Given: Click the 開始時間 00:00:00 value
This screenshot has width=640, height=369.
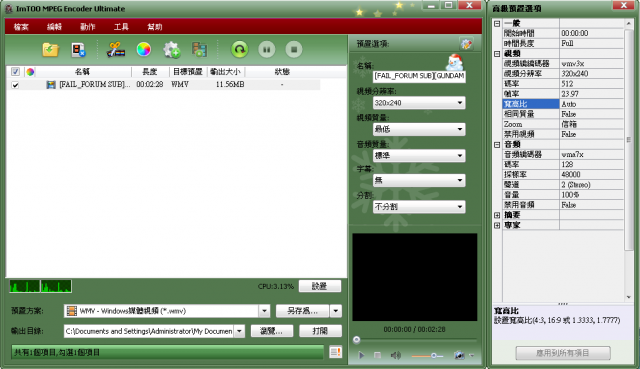Looking at the screenshot, I should point(591,33).
